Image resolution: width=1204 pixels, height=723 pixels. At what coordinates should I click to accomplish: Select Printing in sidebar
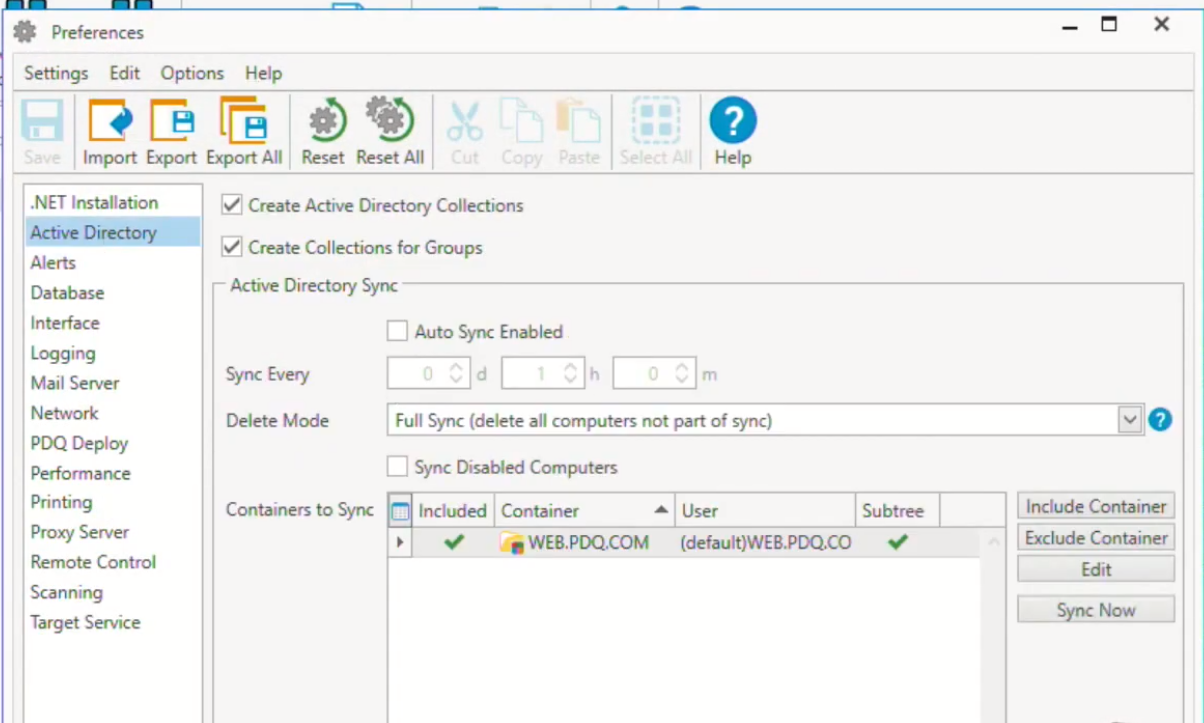click(x=112, y=502)
